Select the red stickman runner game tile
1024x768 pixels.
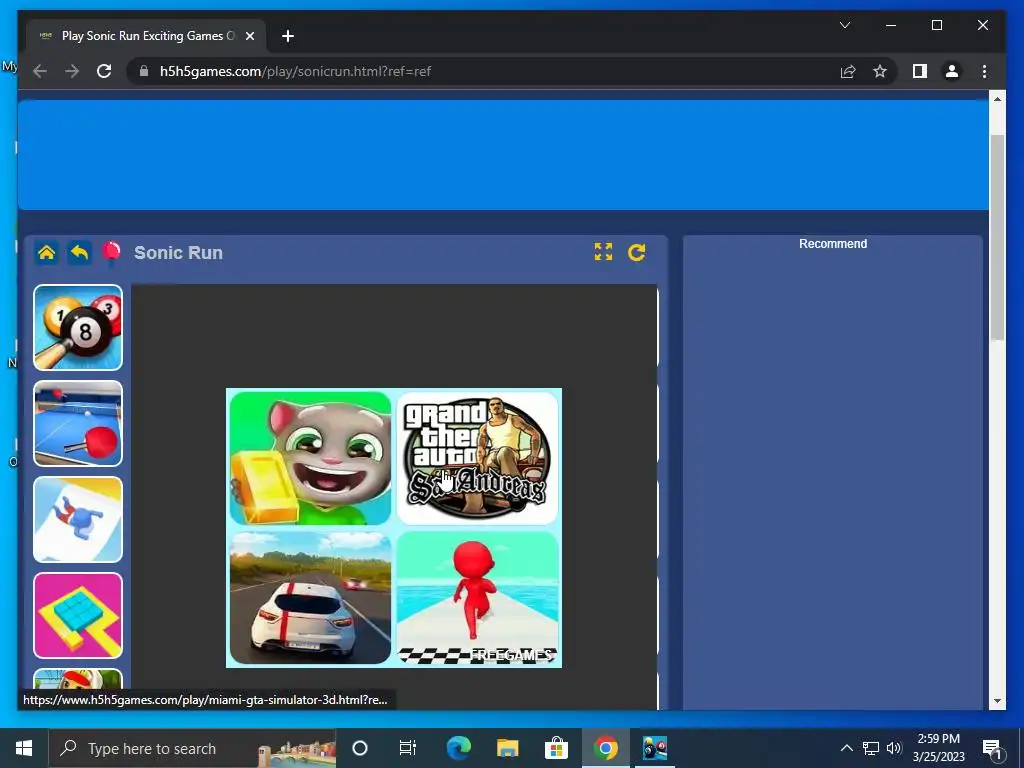(477, 598)
